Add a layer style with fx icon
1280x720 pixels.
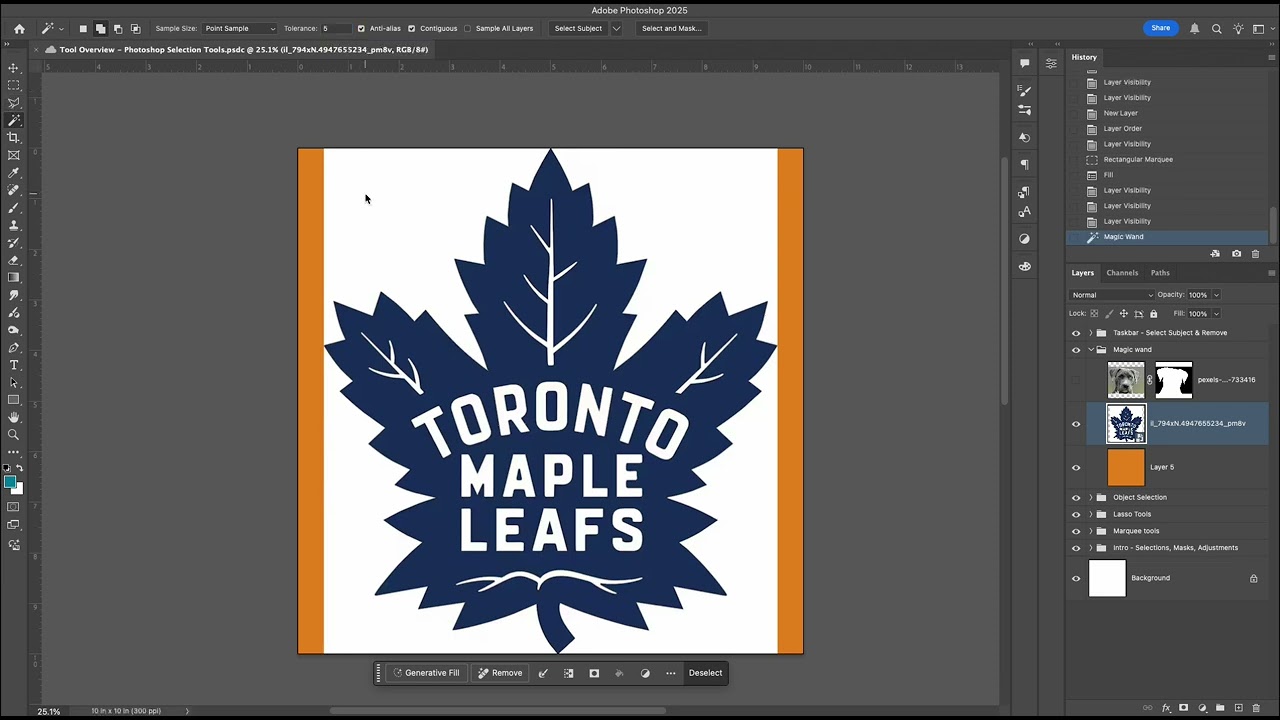click(x=1166, y=708)
